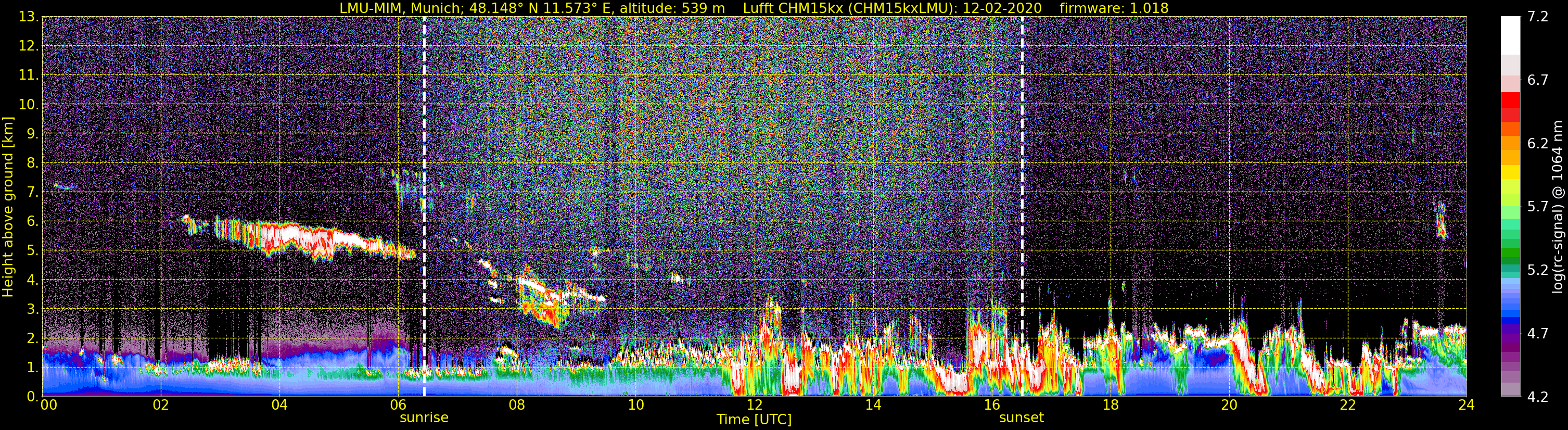Click the time axis tick label 12
Screen dimensions: 1568x430
click(754, 405)
